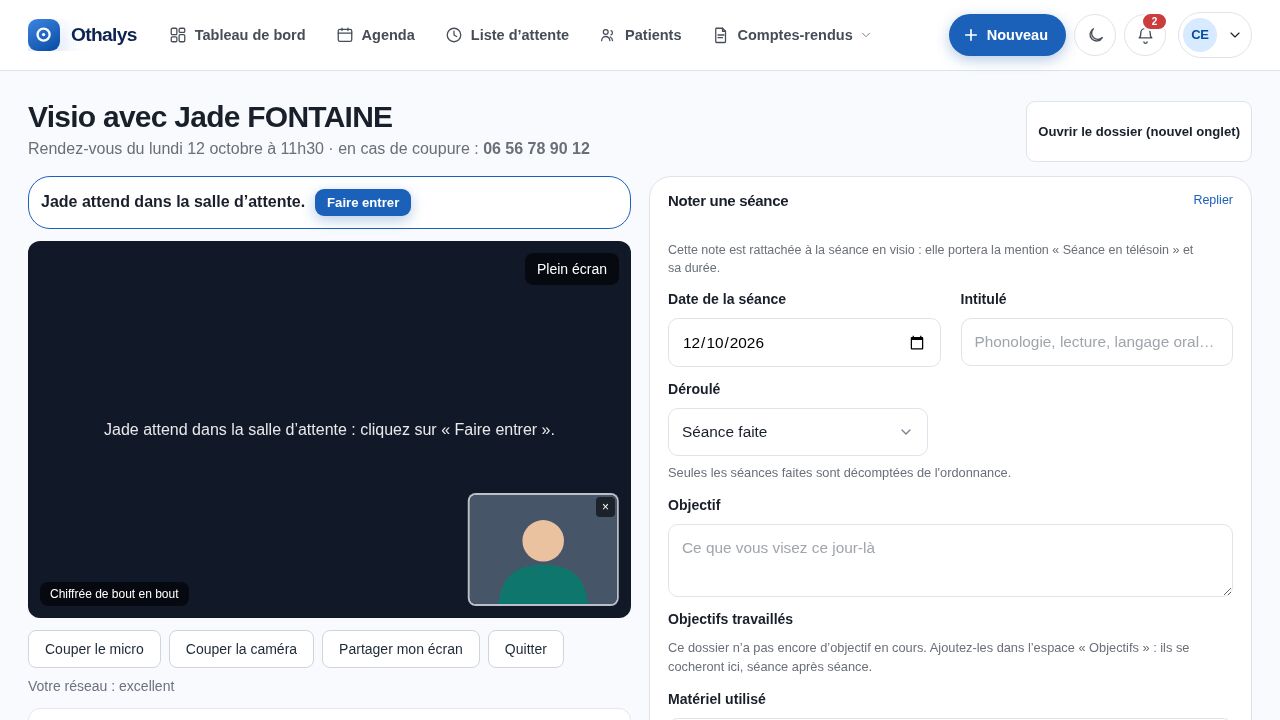This screenshot has height=720, width=1280.
Task: Close the self-view camera thumbnail
Action: [605, 507]
